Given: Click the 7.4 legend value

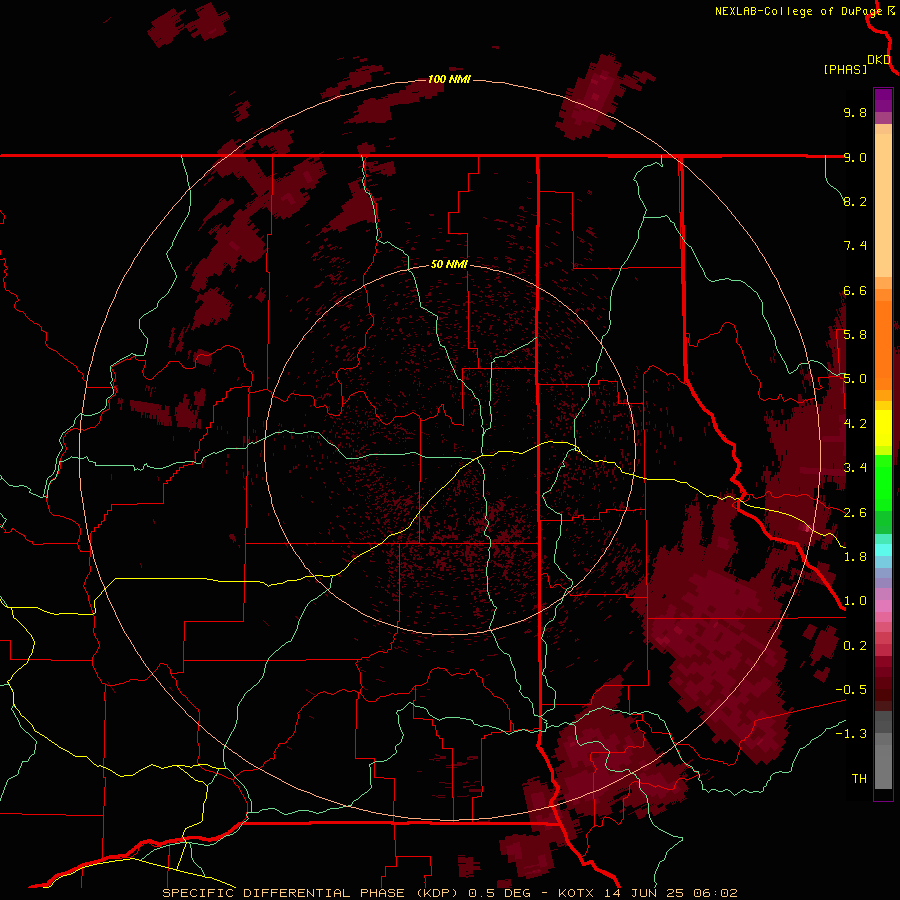Looking at the screenshot, I should click(x=855, y=246).
